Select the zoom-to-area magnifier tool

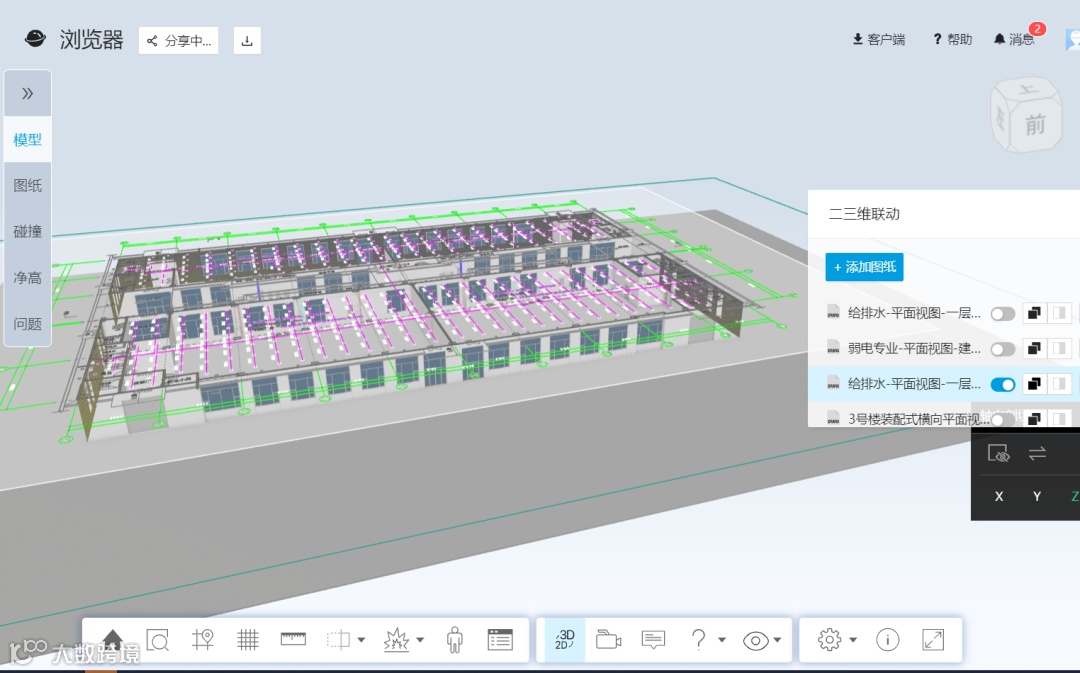click(x=158, y=640)
